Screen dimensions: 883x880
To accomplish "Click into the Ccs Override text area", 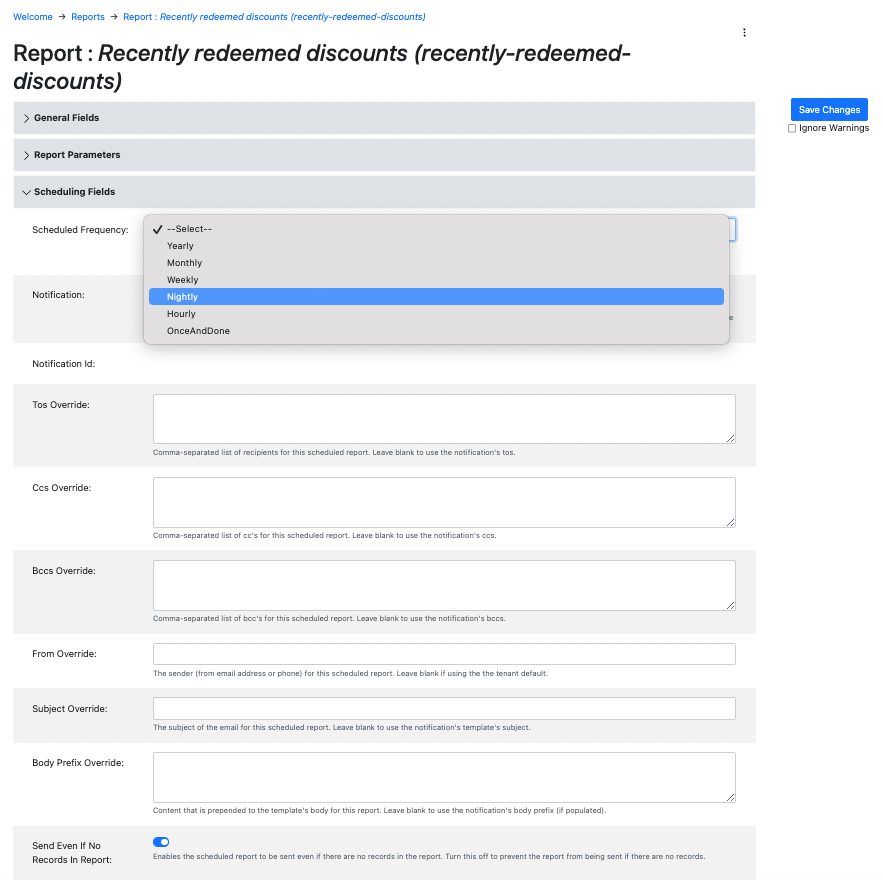I will click(x=444, y=502).
